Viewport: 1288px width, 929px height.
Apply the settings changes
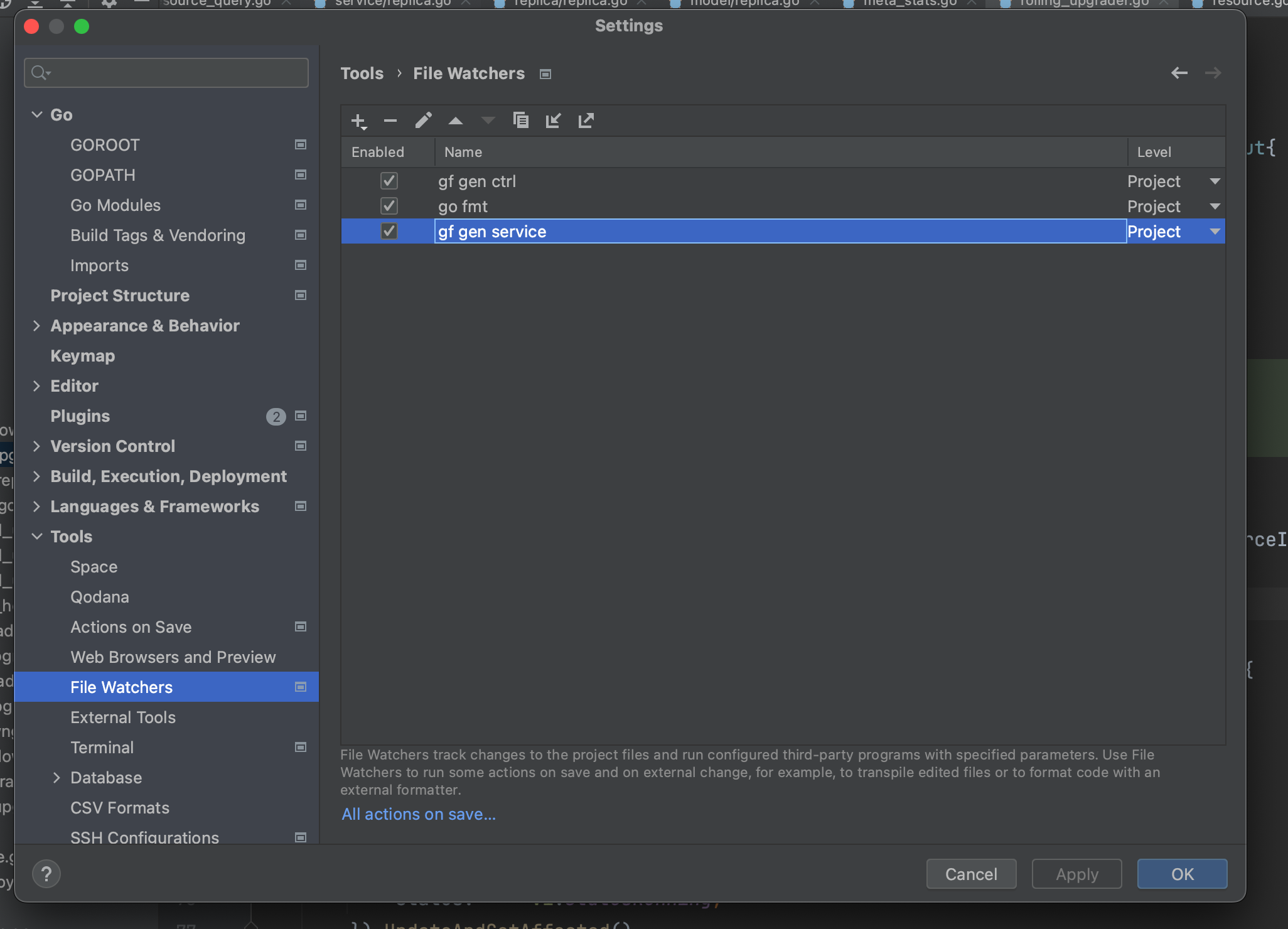pyautogui.click(x=1075, y=874)
